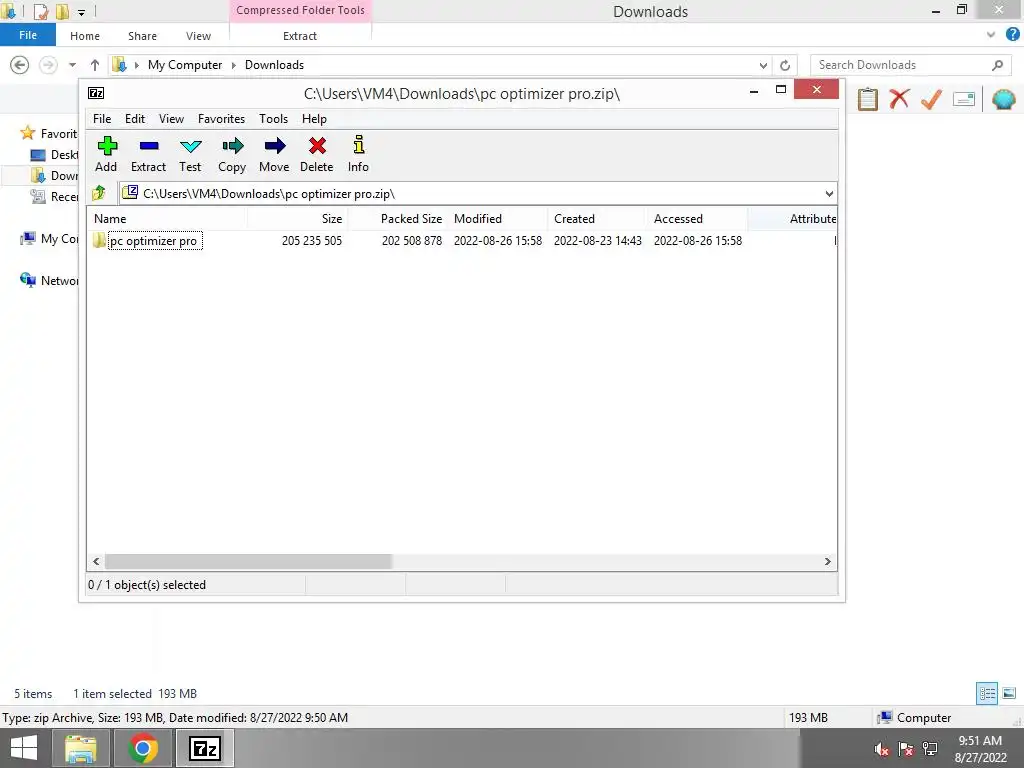Switch to the Explorer Home tab
The image size is (1024, 768).
[x=85, y=36]
